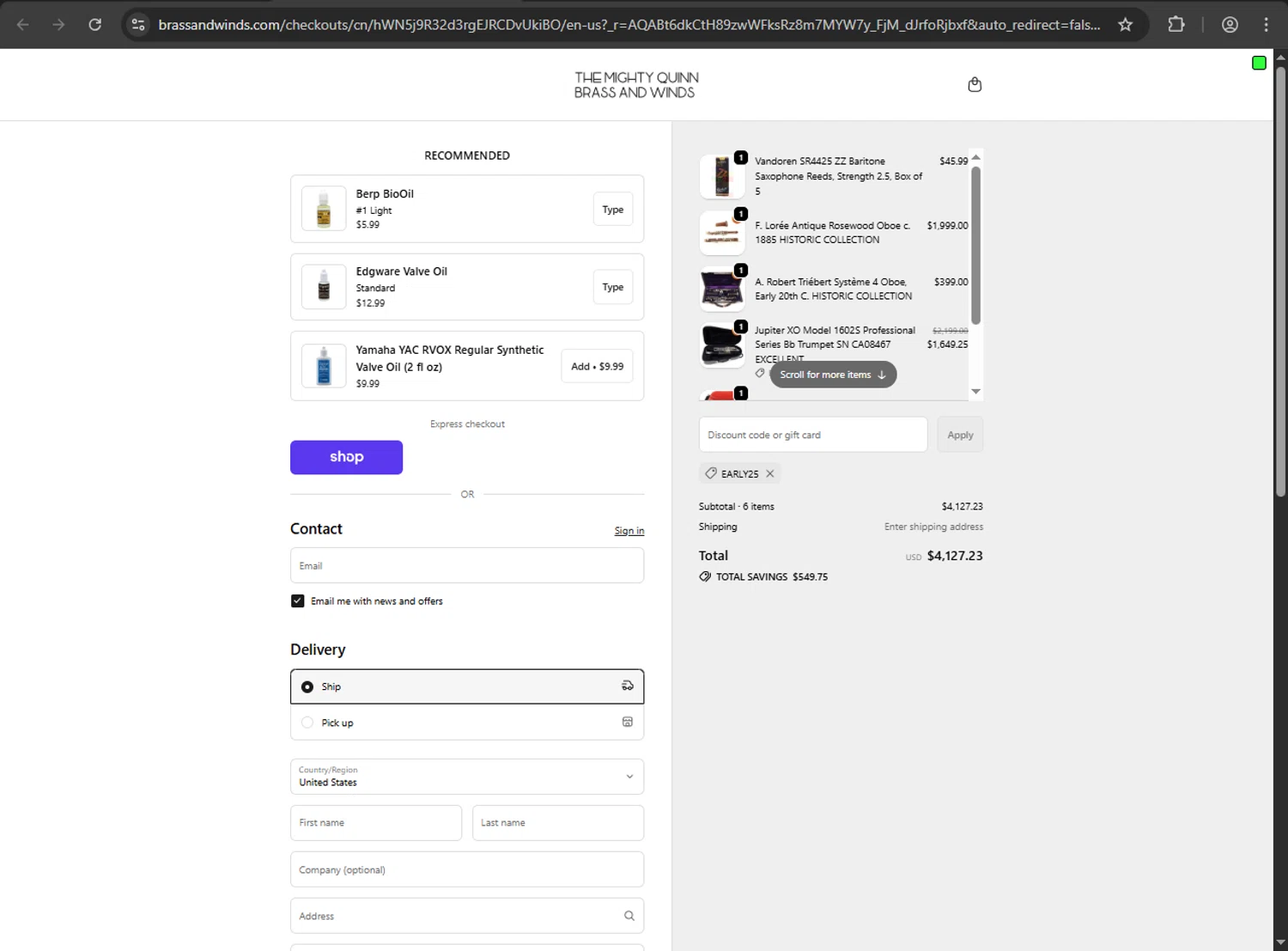Open the shopping cart bag icon
This screenshot has height=951, width=1288.
click(x=975, y=84)
